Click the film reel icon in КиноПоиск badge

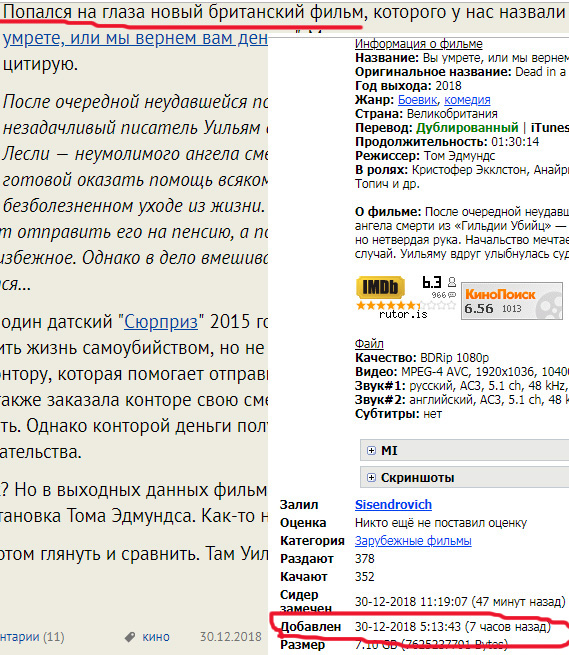(x=549, y=305)
